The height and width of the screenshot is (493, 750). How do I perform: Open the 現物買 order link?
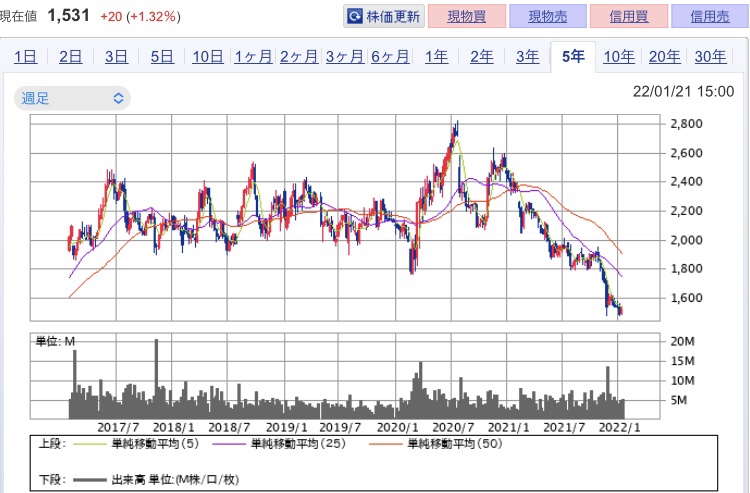(x=466, y=17)
